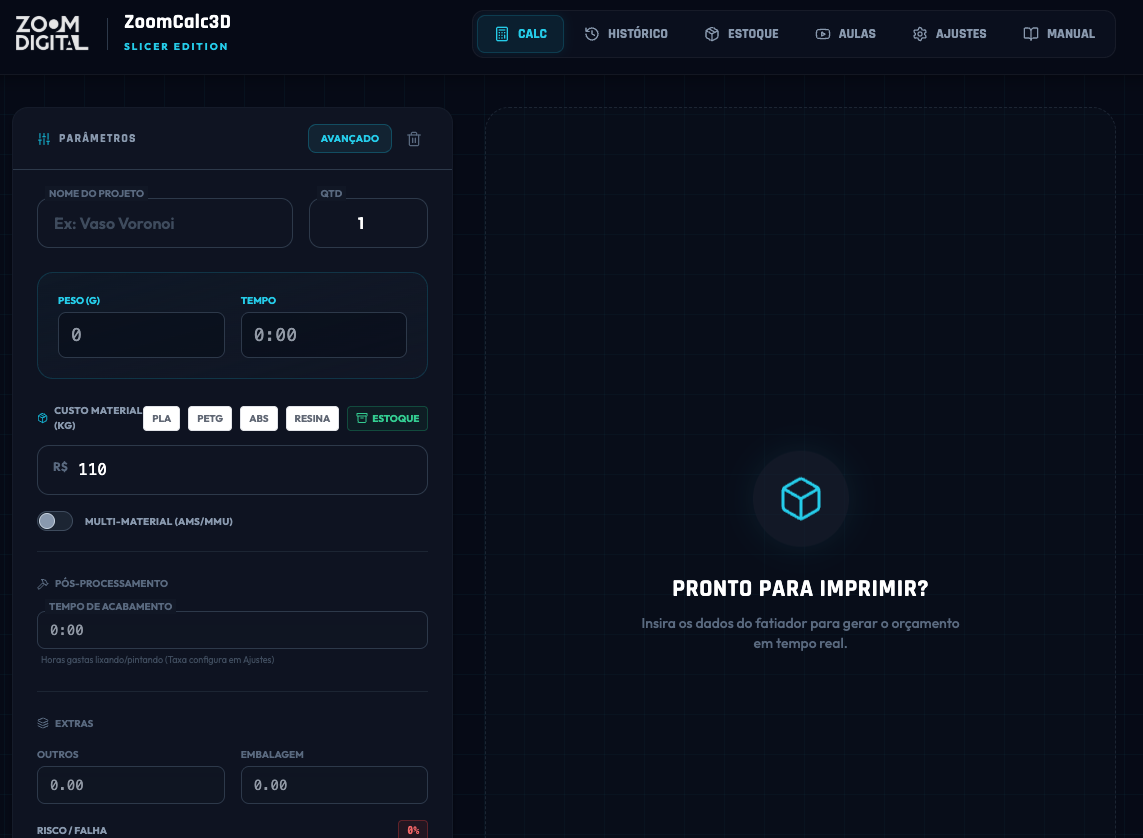The image size is (1143, 838).
Task: Click the sliders icon beside Parâmetros
Action: 44,139
